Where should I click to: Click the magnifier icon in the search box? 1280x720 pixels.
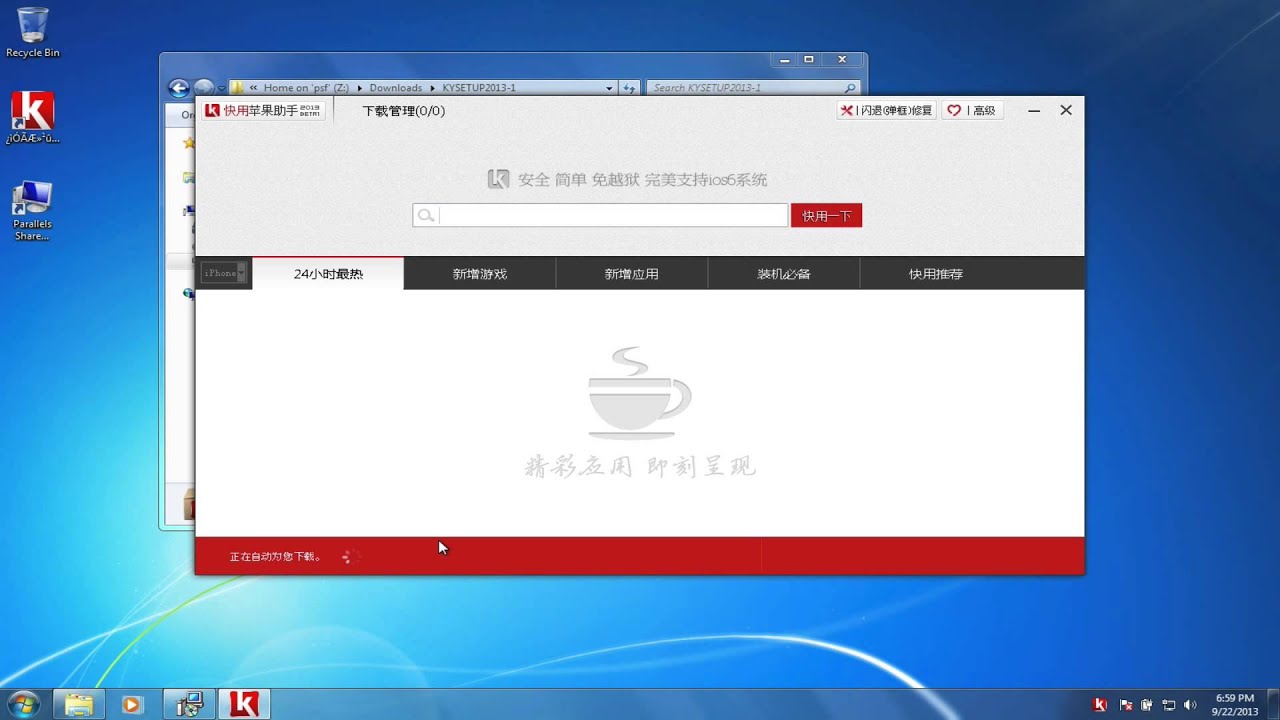426,215
